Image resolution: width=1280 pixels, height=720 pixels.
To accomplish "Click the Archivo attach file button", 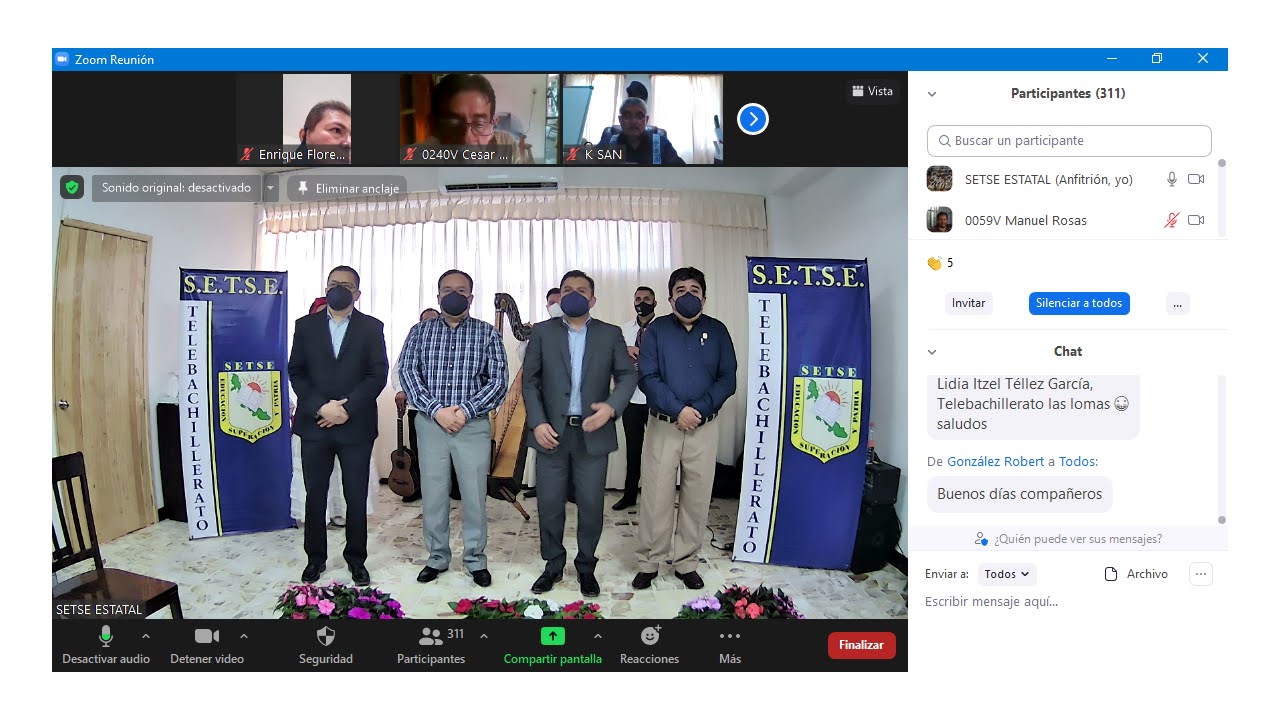I will [x=1136, y=574].
